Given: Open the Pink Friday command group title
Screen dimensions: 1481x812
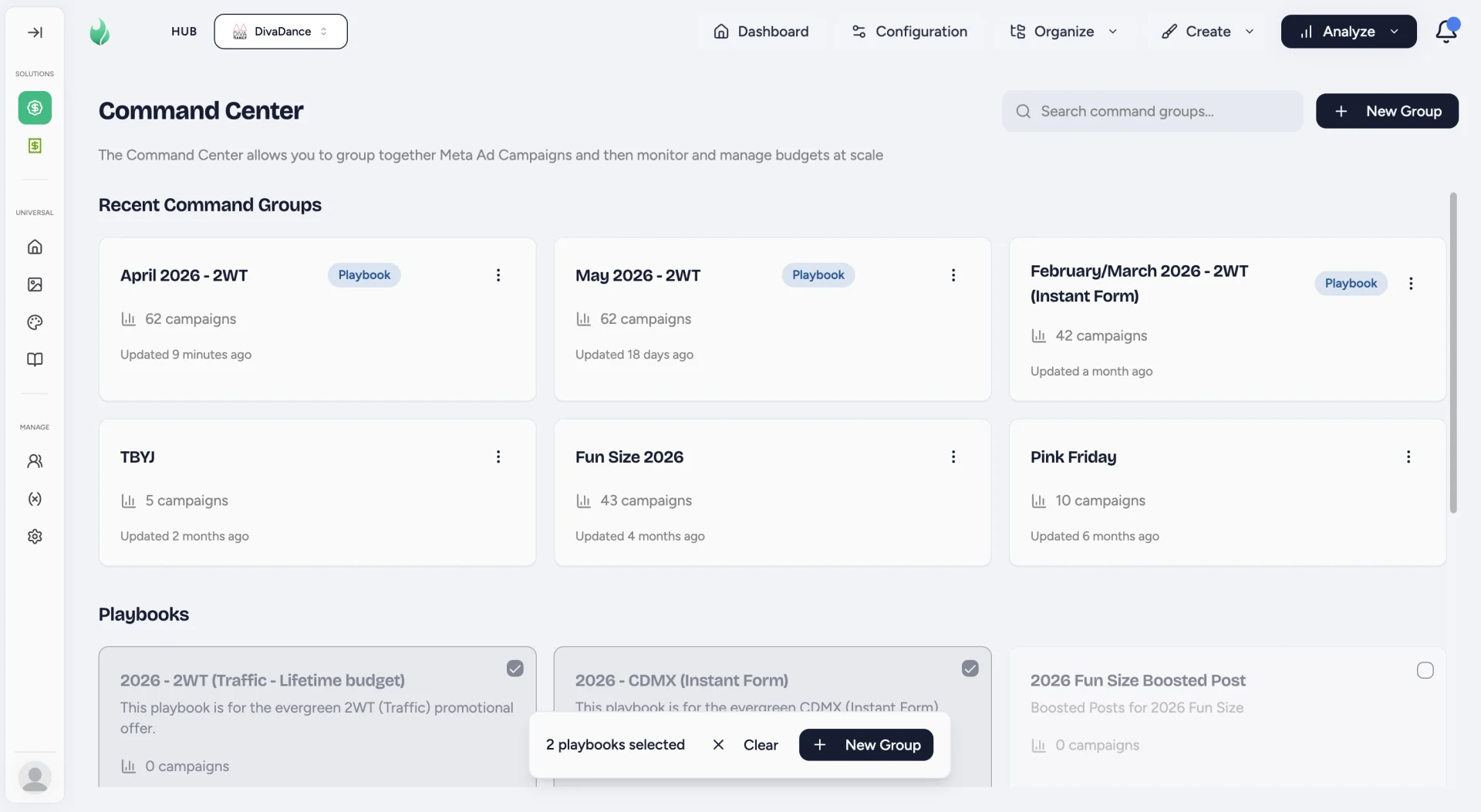Looking at the screenshot, I should (x=1073, y=457).
